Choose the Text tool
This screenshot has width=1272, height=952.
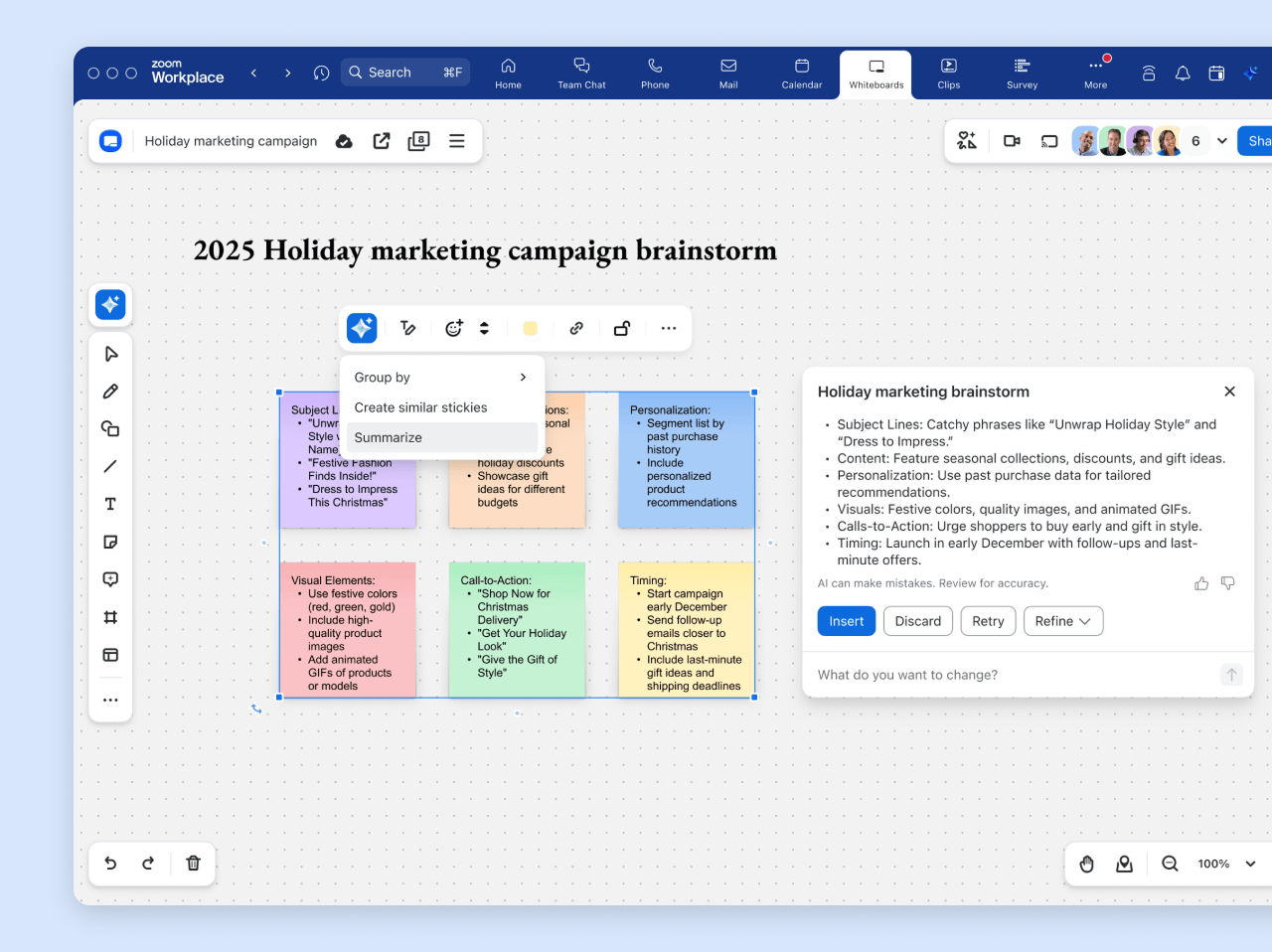[x=110, y=504]
